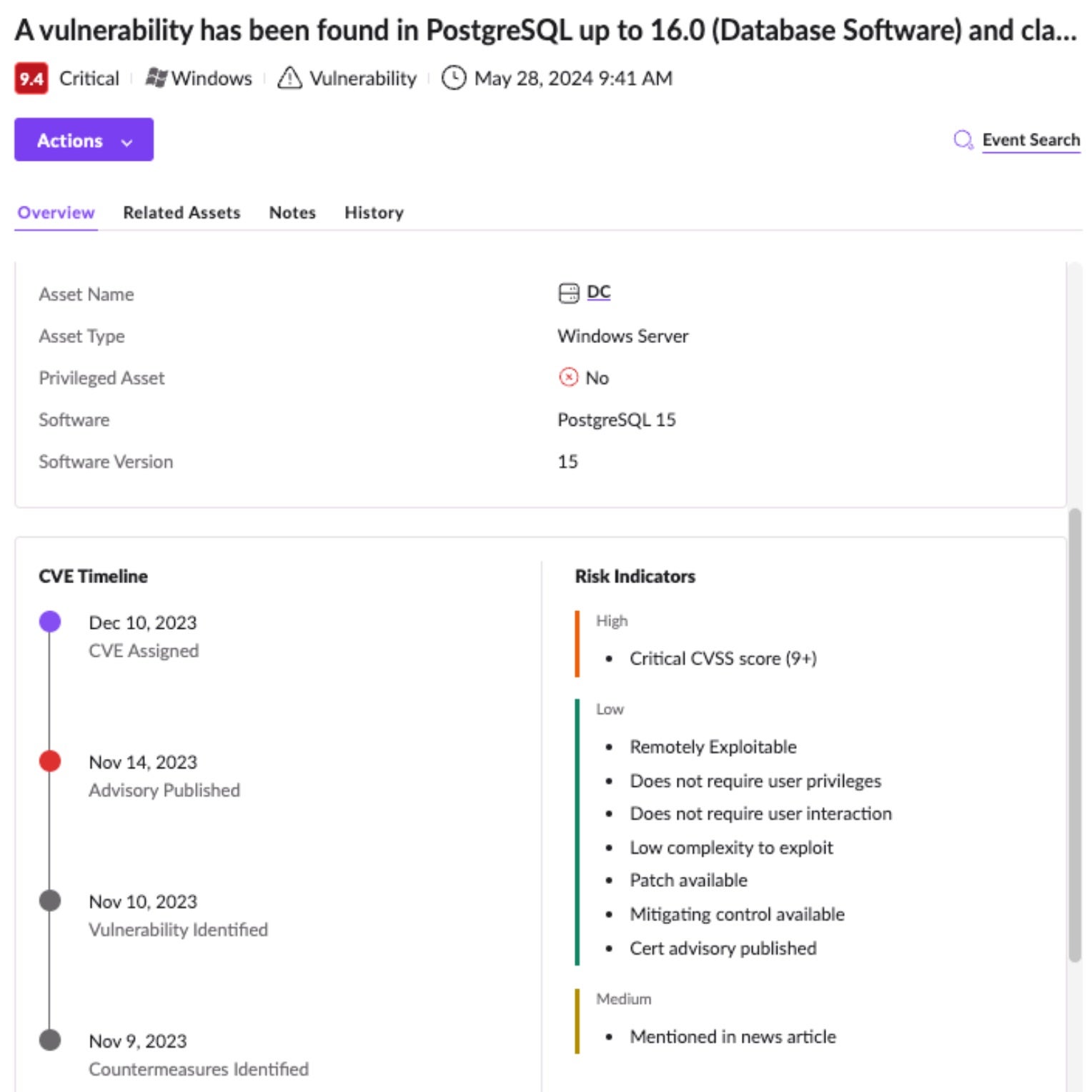This screenshot has height=1092, width=1092.
Task: View the History tab
Action: (374, 213)
